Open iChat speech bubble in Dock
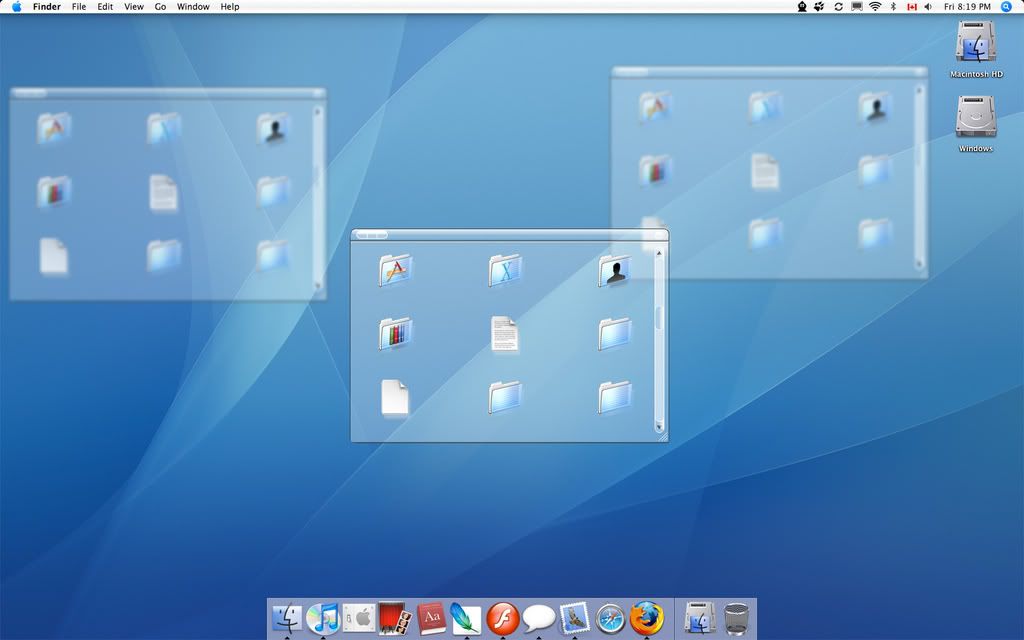This screenshot has width=1024, height=640. (x=538, y=619)
